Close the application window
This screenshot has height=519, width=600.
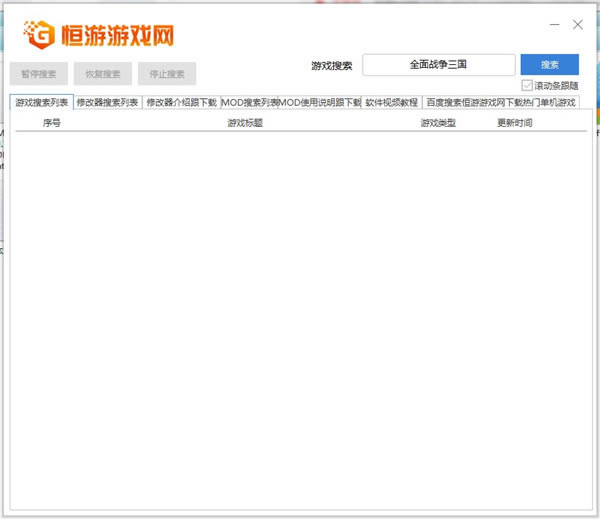576,23
